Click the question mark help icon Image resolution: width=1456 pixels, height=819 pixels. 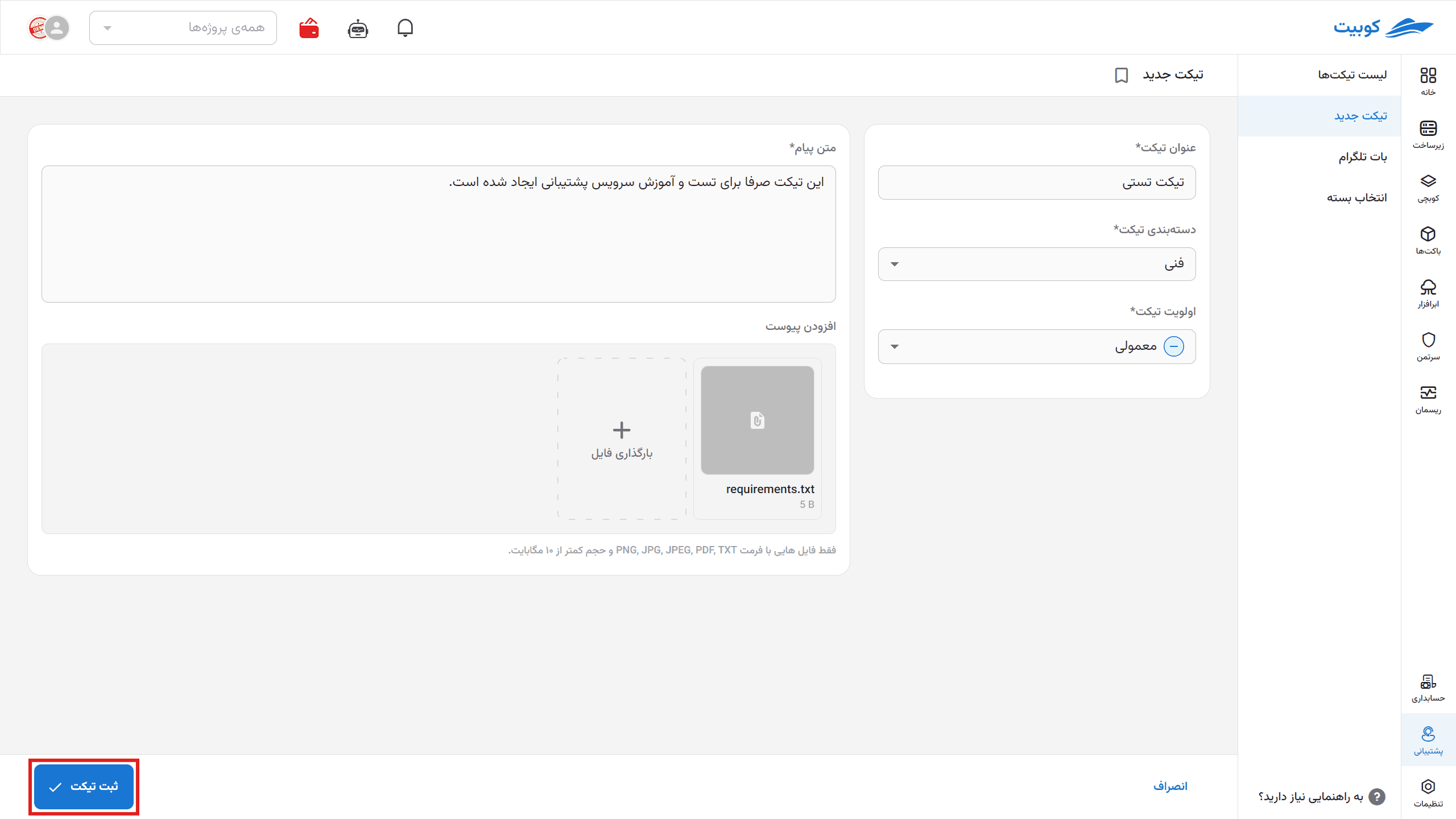click(1376, 796)
